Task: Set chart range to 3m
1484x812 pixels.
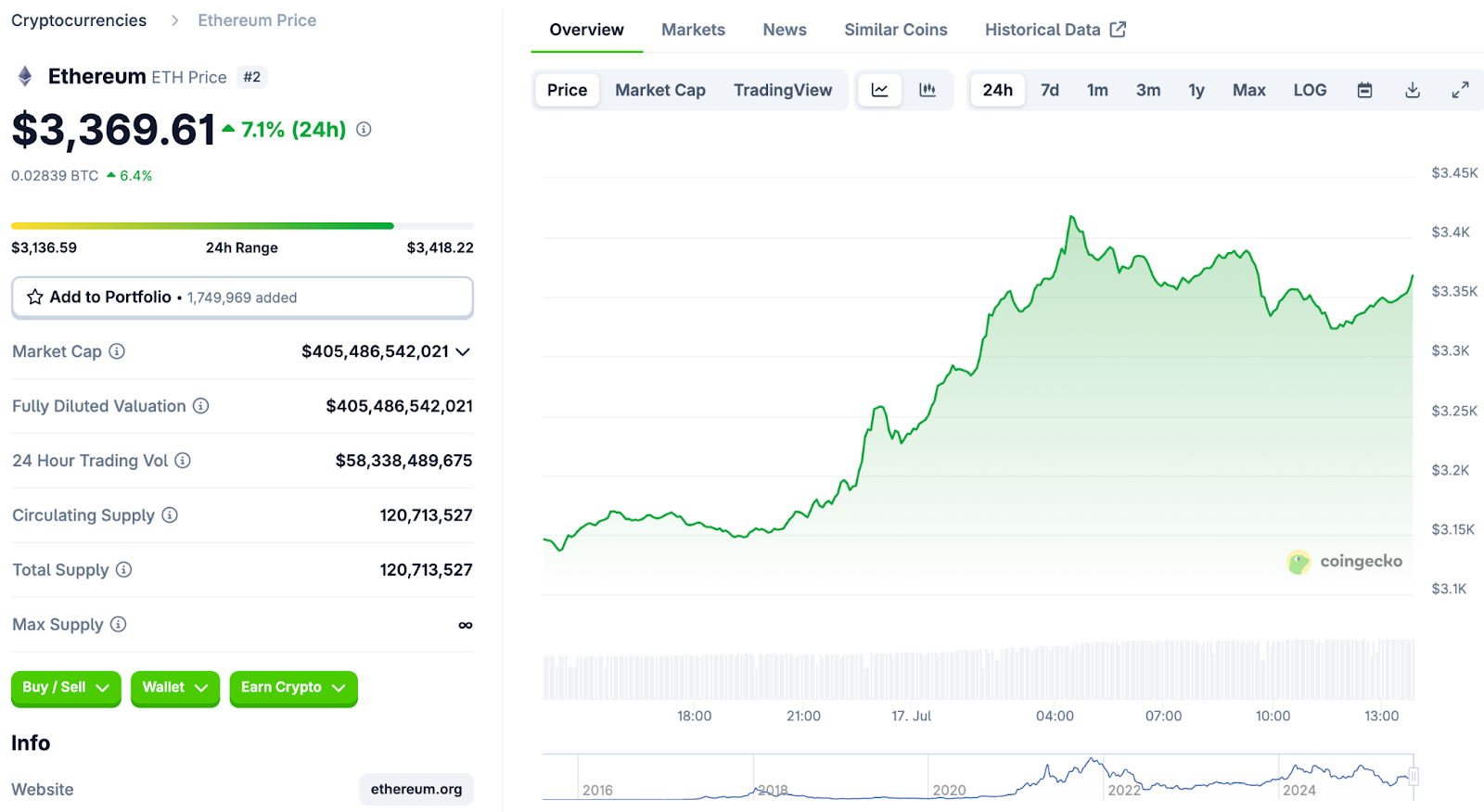Action: (1148, 90)
